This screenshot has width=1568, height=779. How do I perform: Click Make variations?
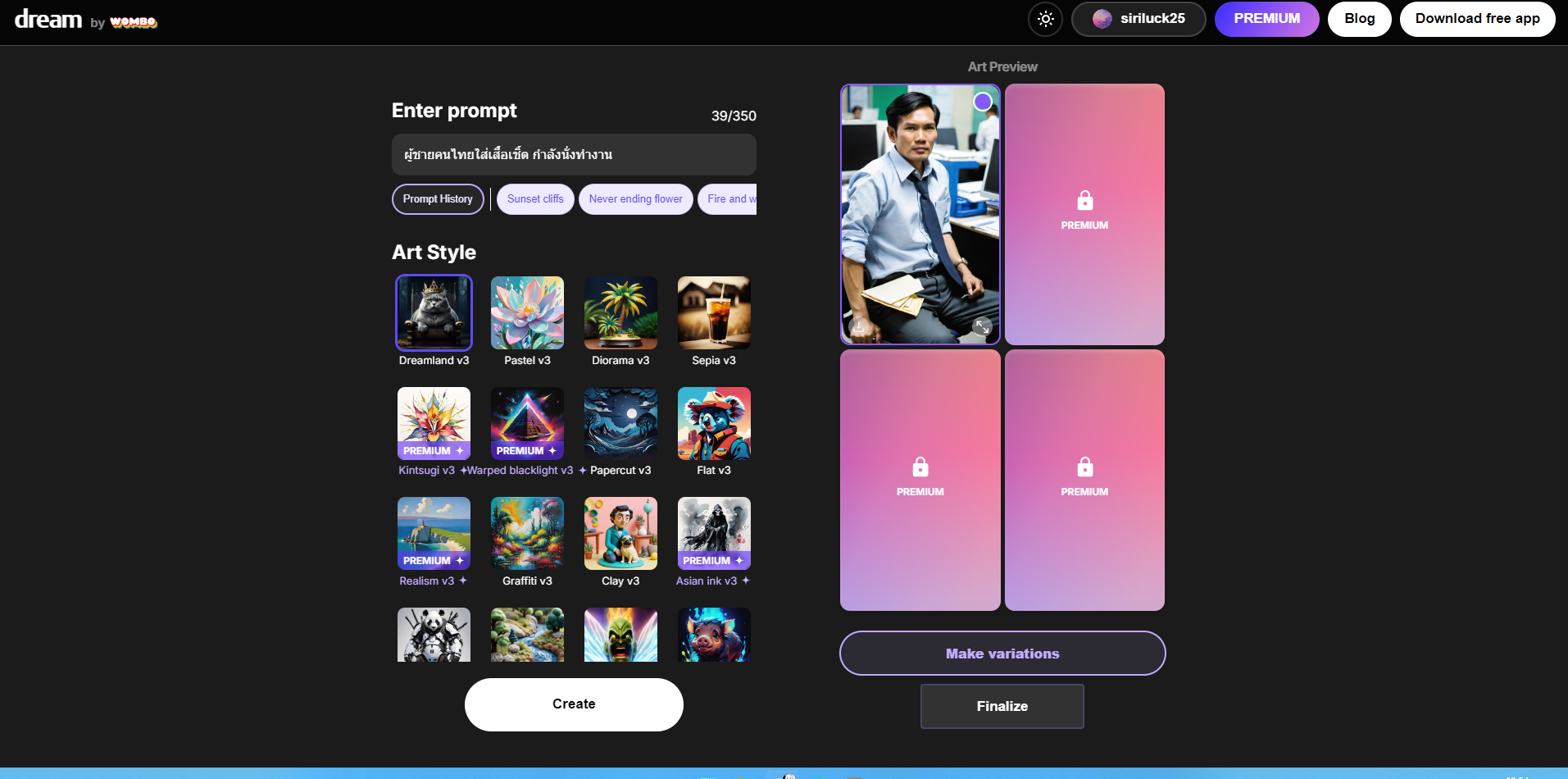[1002, 654]
